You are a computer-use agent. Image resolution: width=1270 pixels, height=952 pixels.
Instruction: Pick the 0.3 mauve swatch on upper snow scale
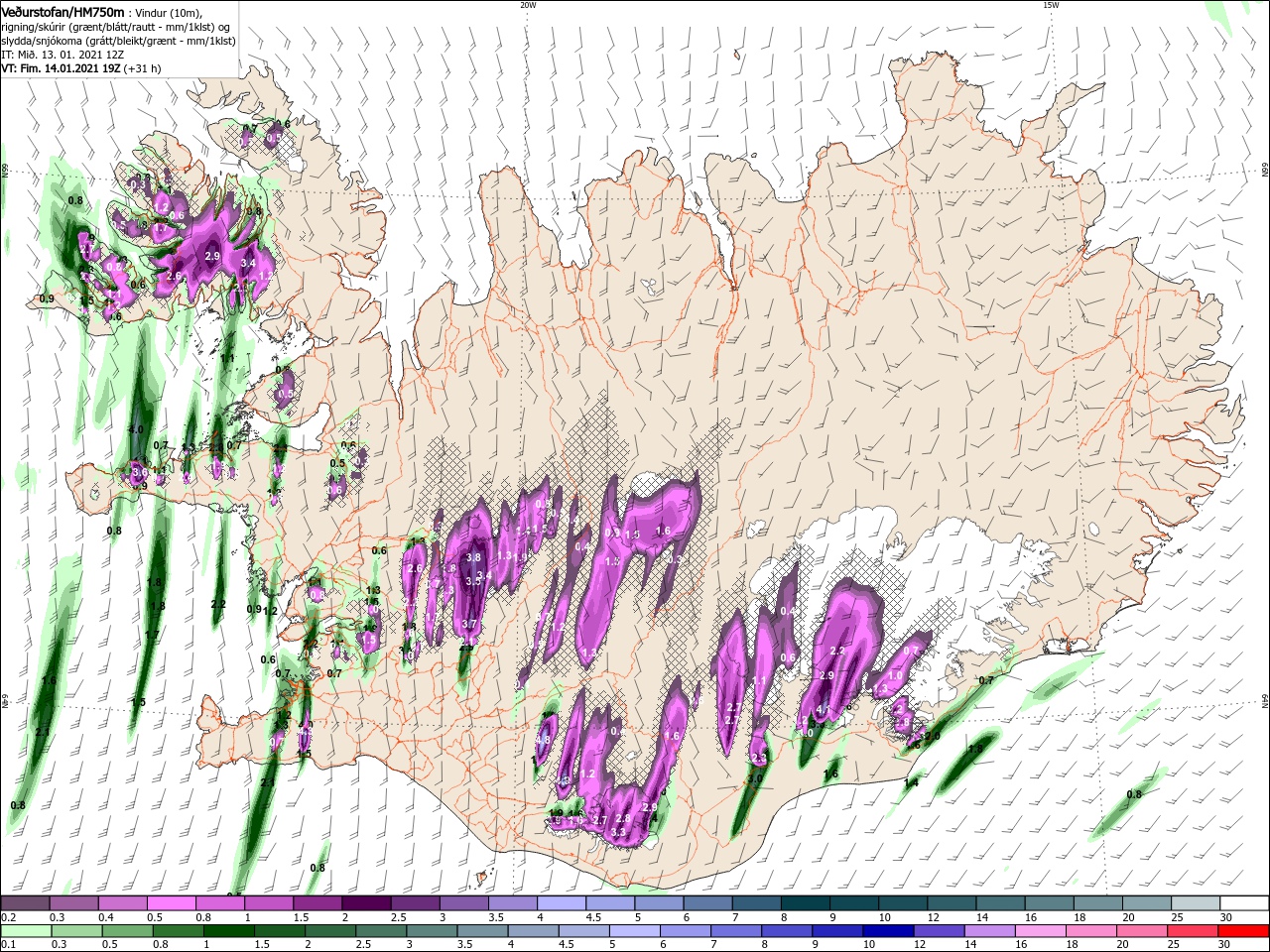pyautogui.click(x=73, y=903)
